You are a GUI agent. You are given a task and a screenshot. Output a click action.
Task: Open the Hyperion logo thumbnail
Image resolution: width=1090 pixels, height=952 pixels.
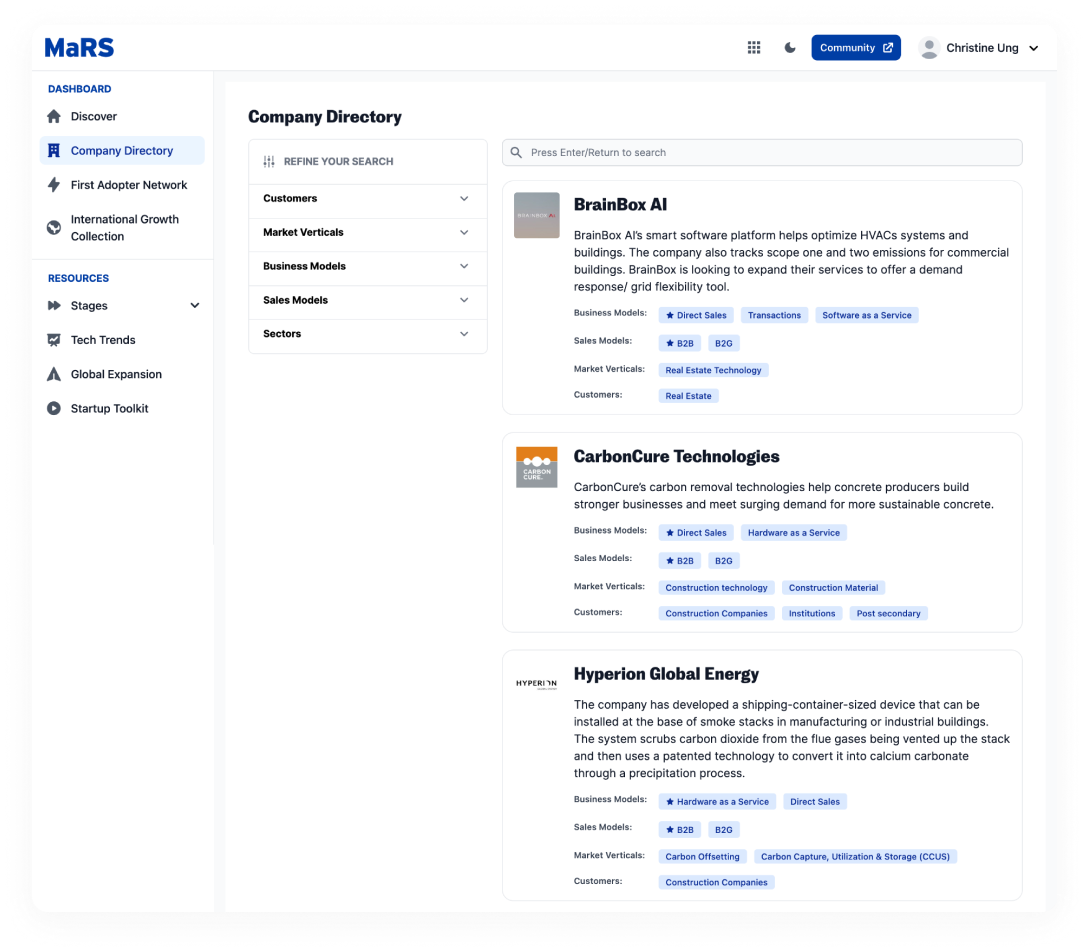pyautogui.click(x=536, y=684)
